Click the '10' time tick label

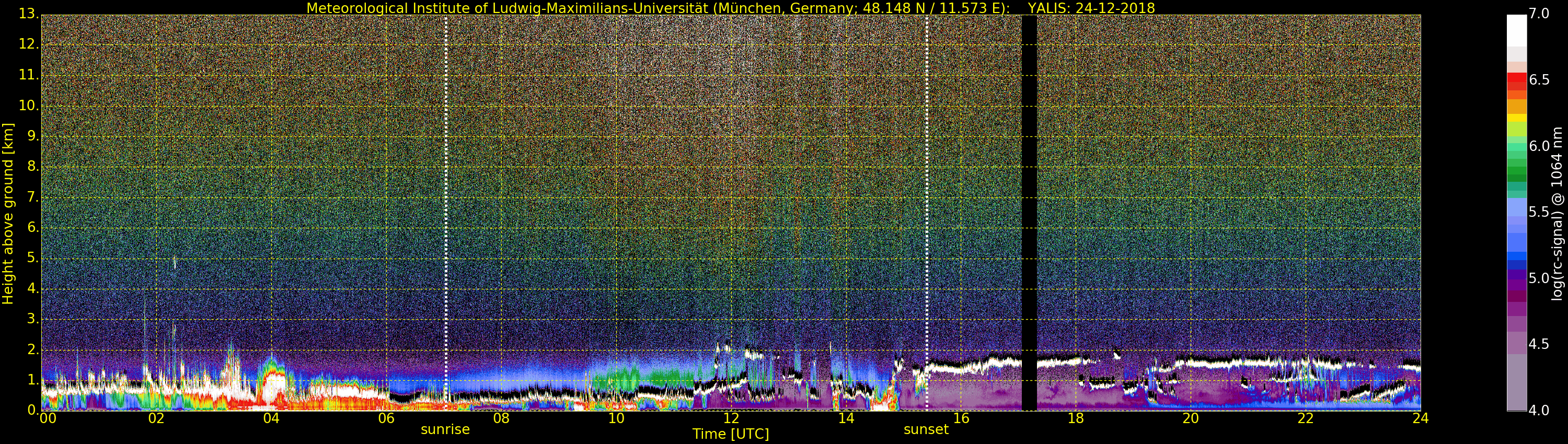point(616,418)
